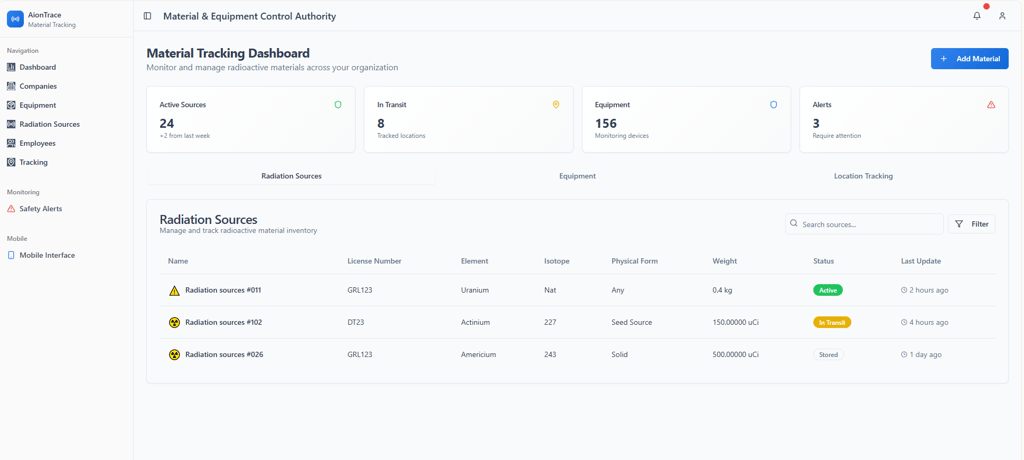Screen dimensions: 1024x460
Task: Click warning icon for source #011
Action: tap(174, 291)
